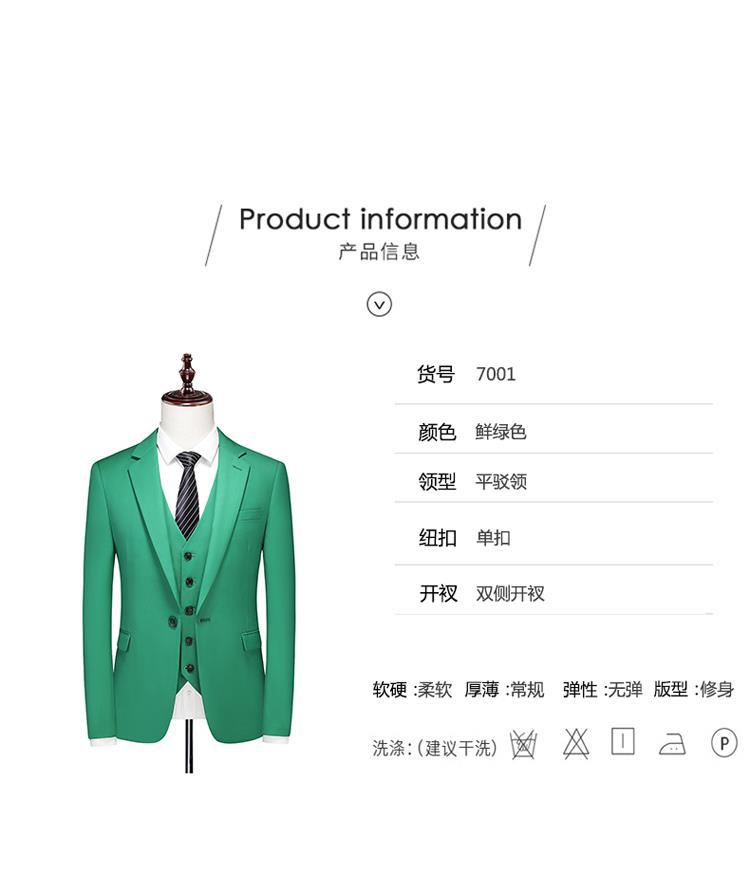
Task: Click the item number 7001
Action: 495,374
